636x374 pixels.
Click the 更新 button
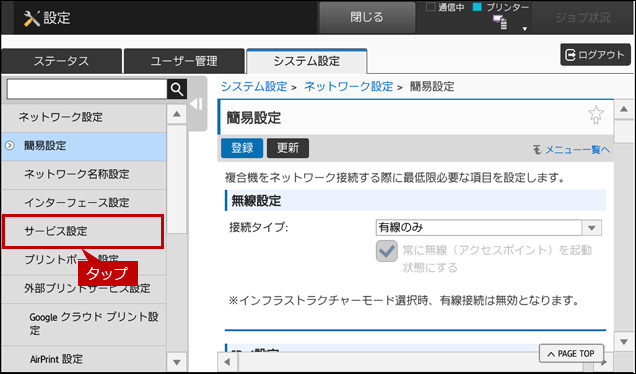(288, 148)
